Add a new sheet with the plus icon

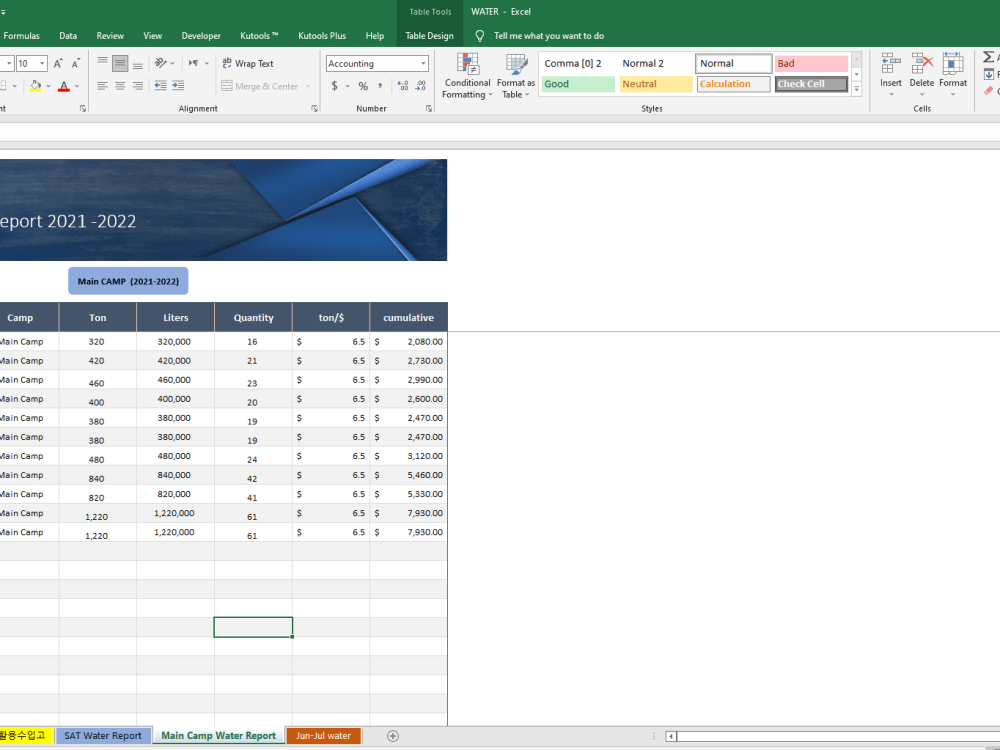pos(393,736)
